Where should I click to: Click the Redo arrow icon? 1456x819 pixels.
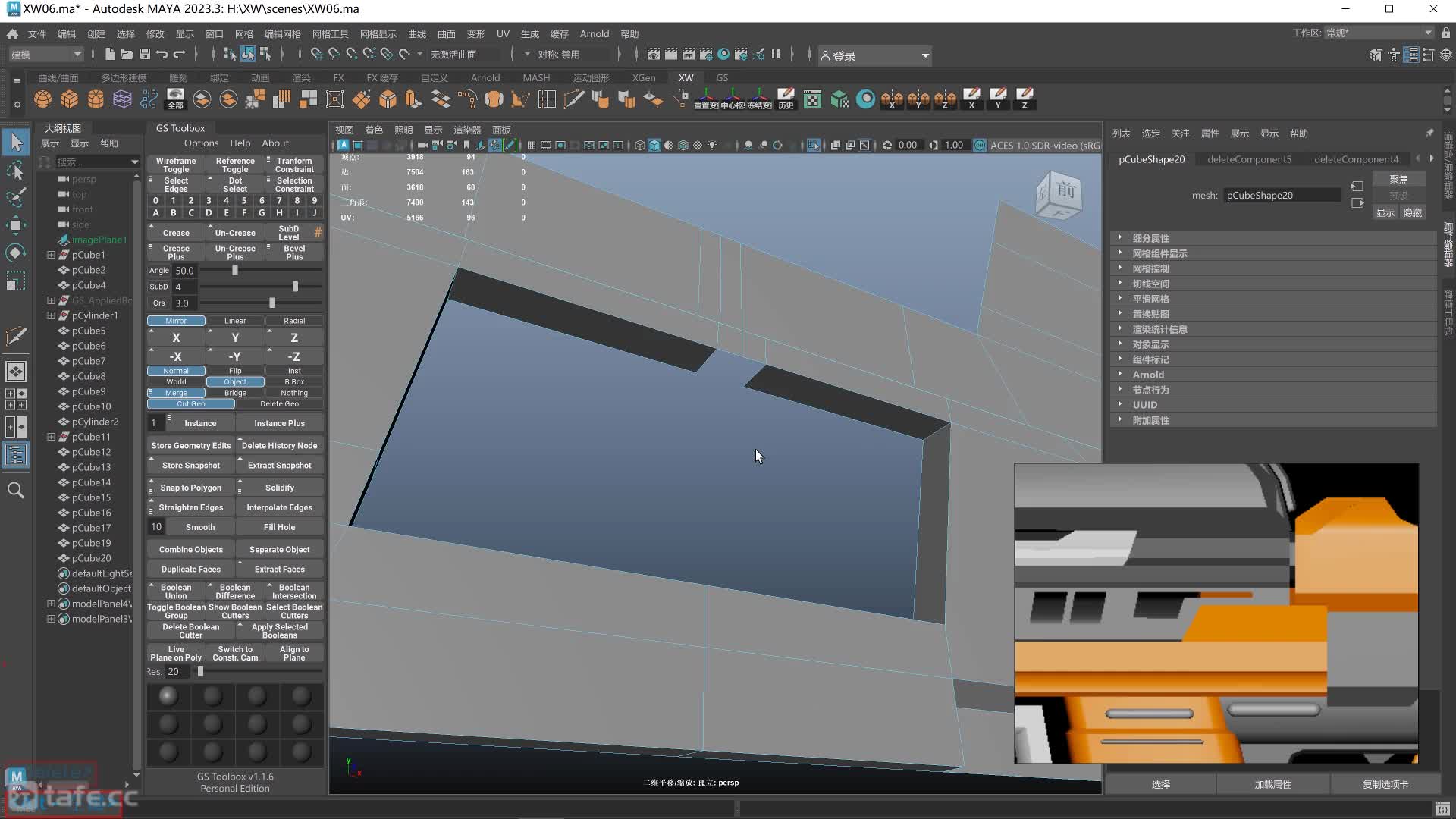tap(180, 54)
